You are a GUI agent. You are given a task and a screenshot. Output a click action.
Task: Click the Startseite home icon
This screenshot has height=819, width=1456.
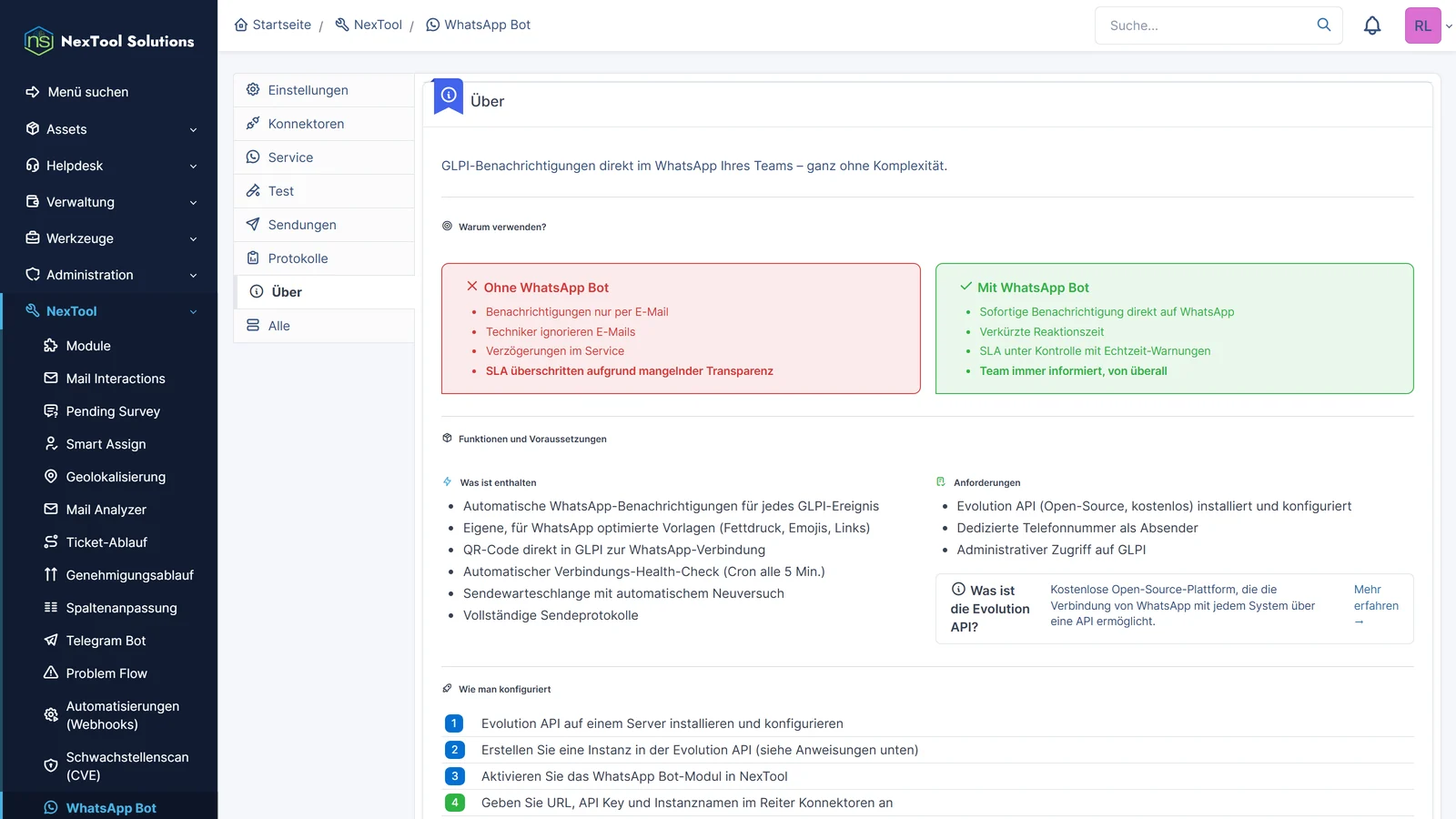point(241,25)
